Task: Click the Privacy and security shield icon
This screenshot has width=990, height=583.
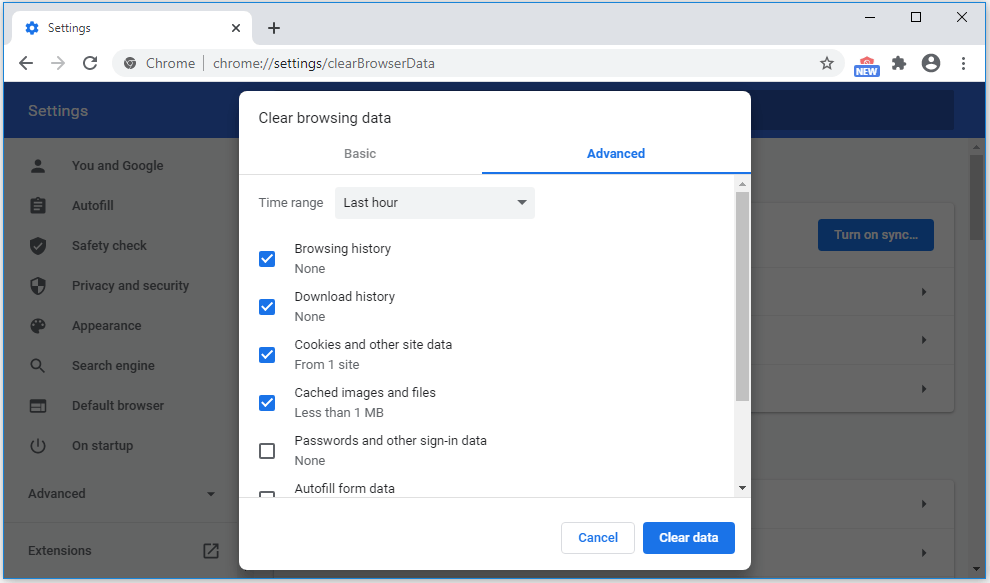Action: click(x=38, y=285)
